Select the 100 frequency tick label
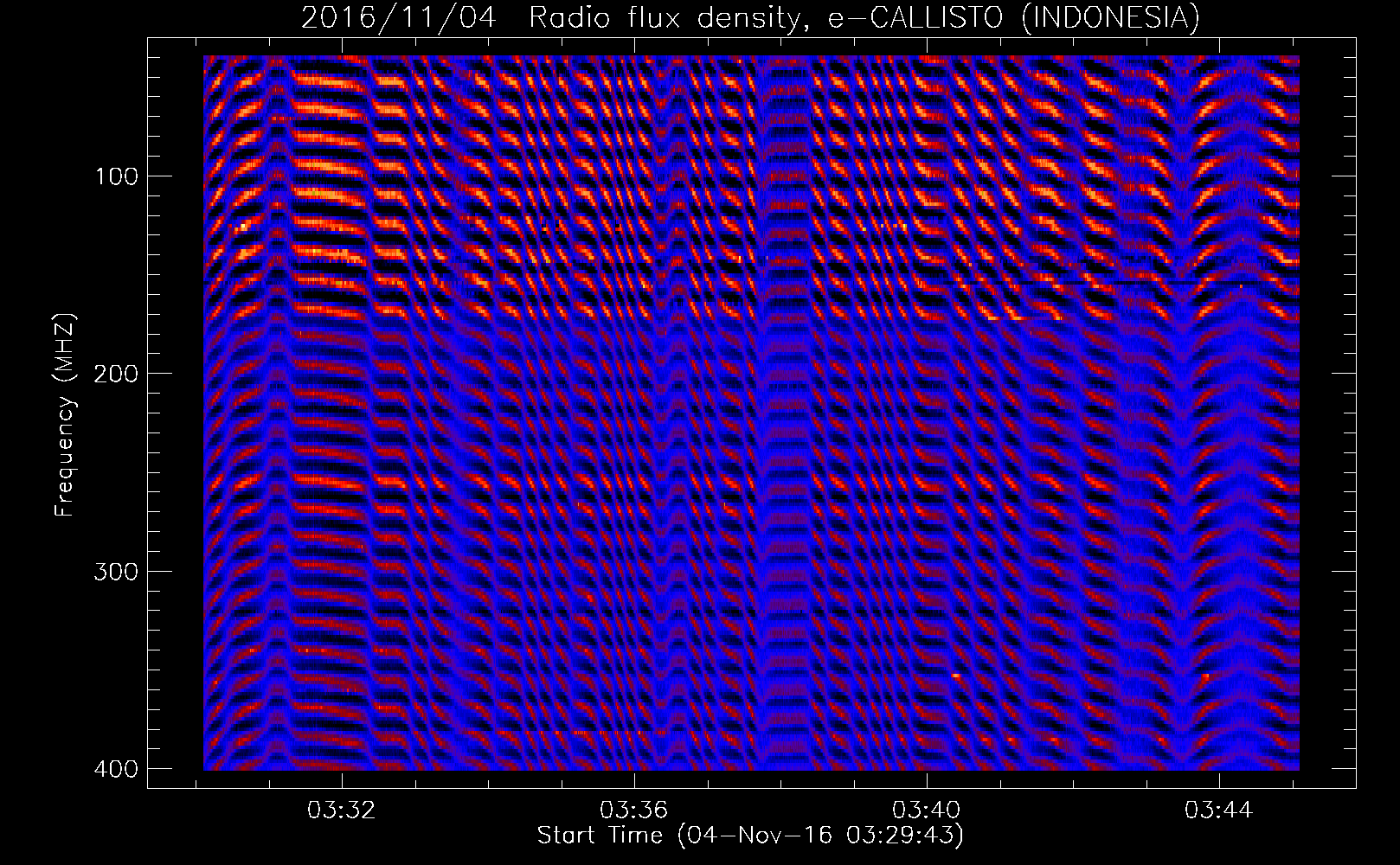Viewport: 1400px width, 865px height. pos(115,176)
